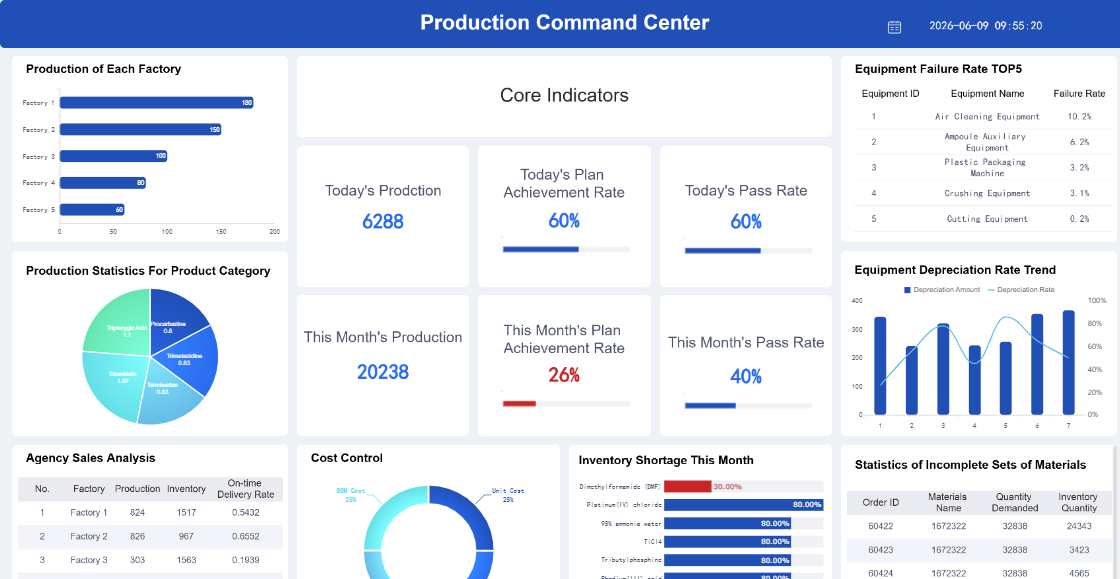Click delivery rate value 0.1939

(x=246, y=560)
